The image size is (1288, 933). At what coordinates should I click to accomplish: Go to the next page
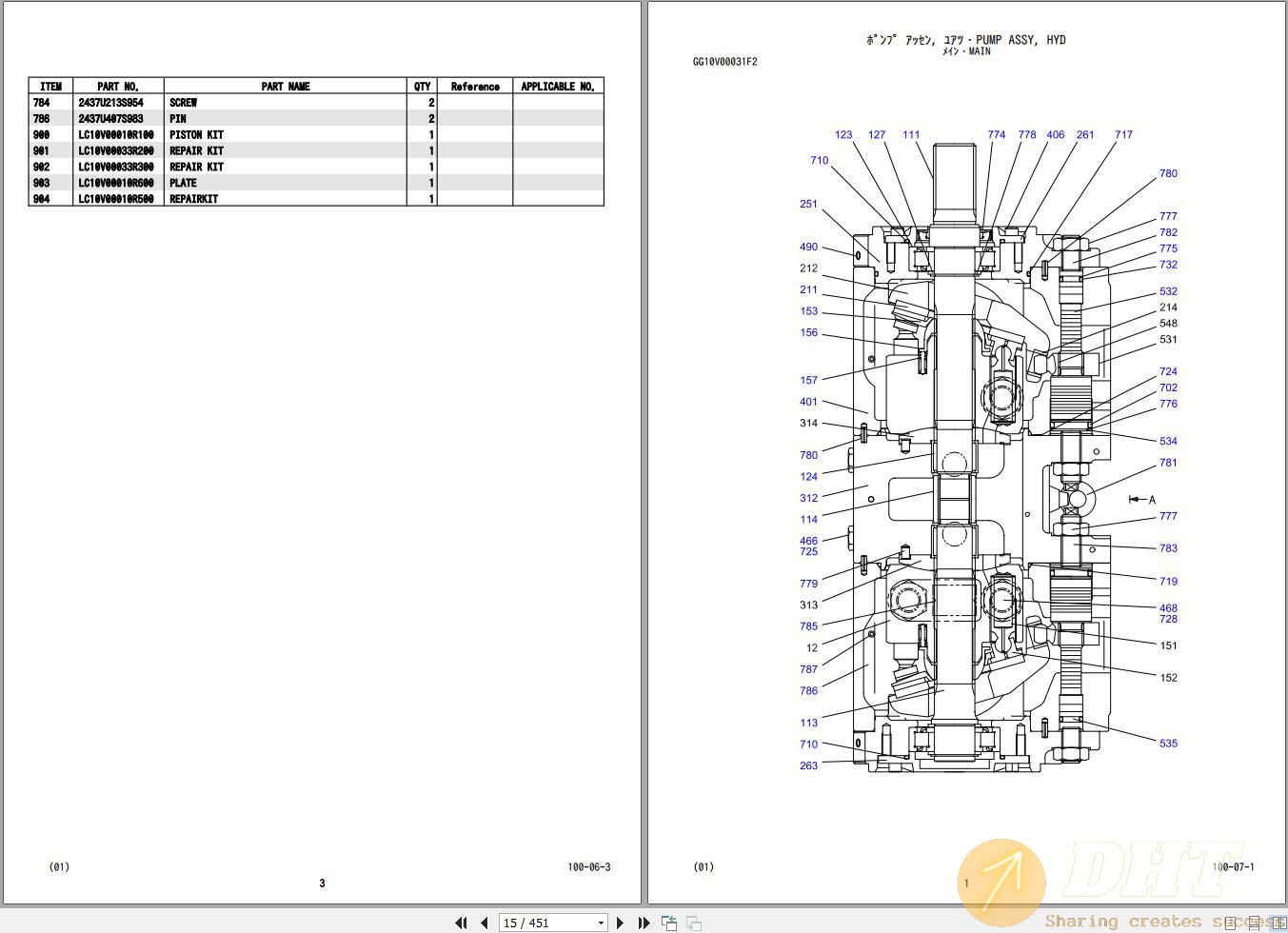(620, 923)
